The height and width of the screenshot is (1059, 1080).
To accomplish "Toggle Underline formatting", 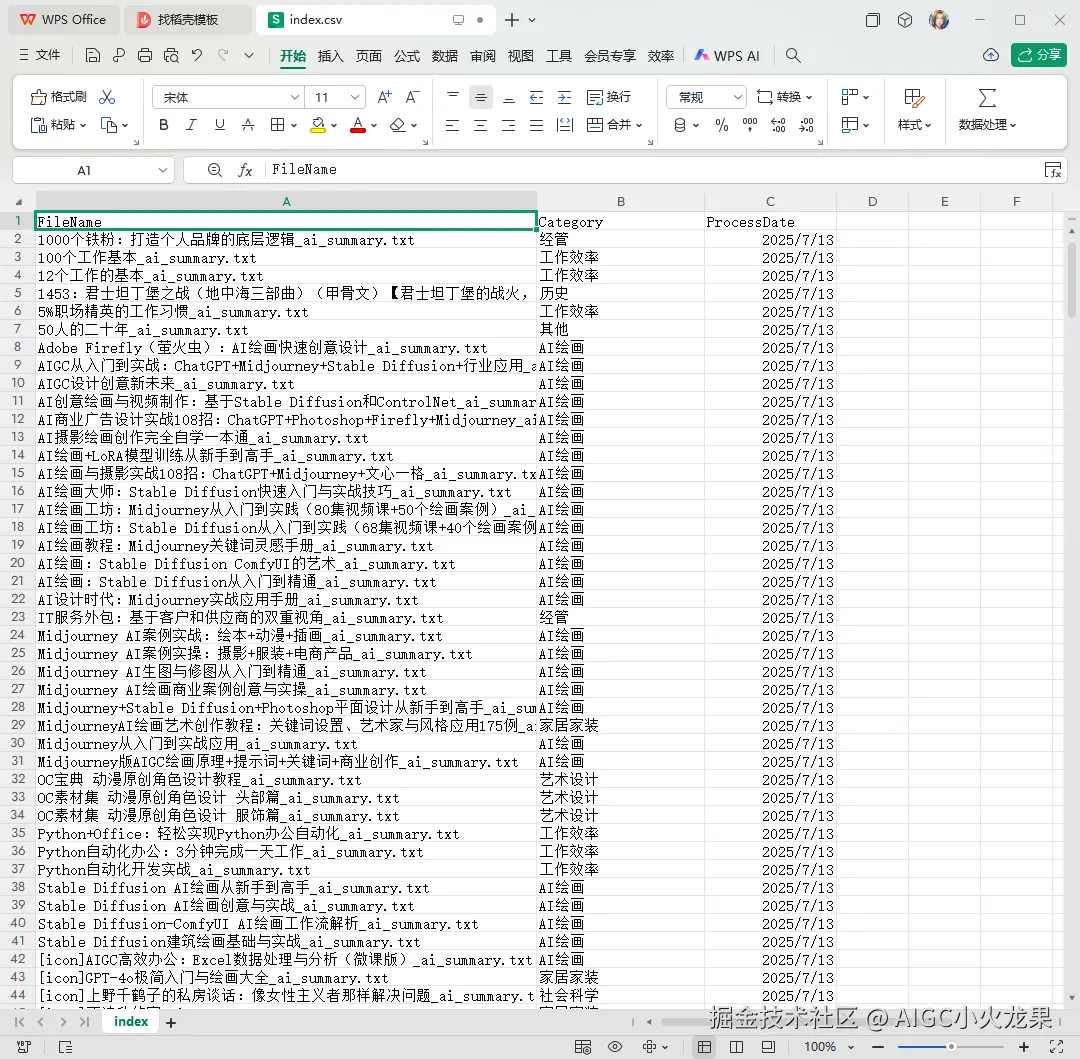I will 220,125.
